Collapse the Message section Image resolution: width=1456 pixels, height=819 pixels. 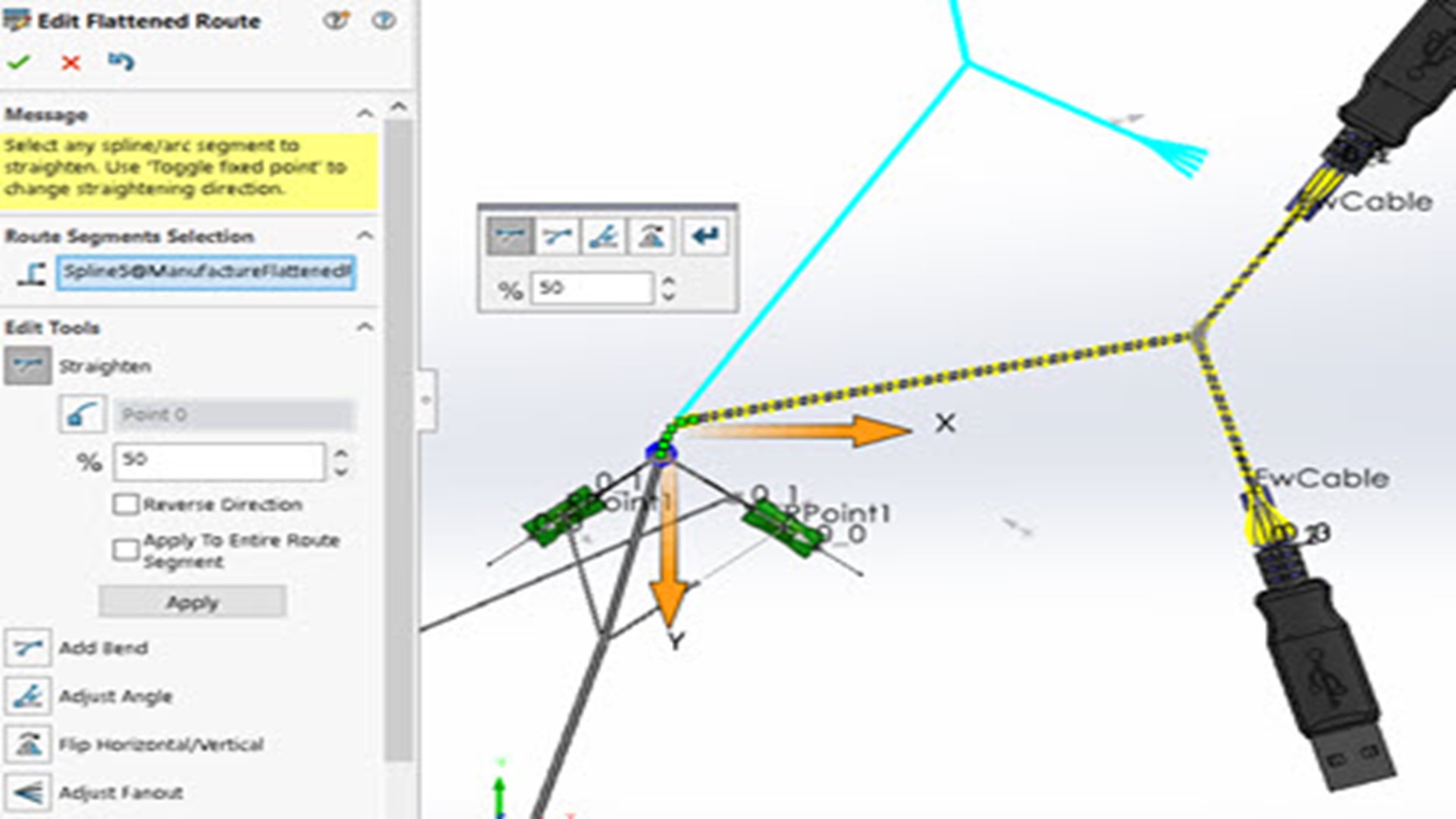(x=365, y=115)
